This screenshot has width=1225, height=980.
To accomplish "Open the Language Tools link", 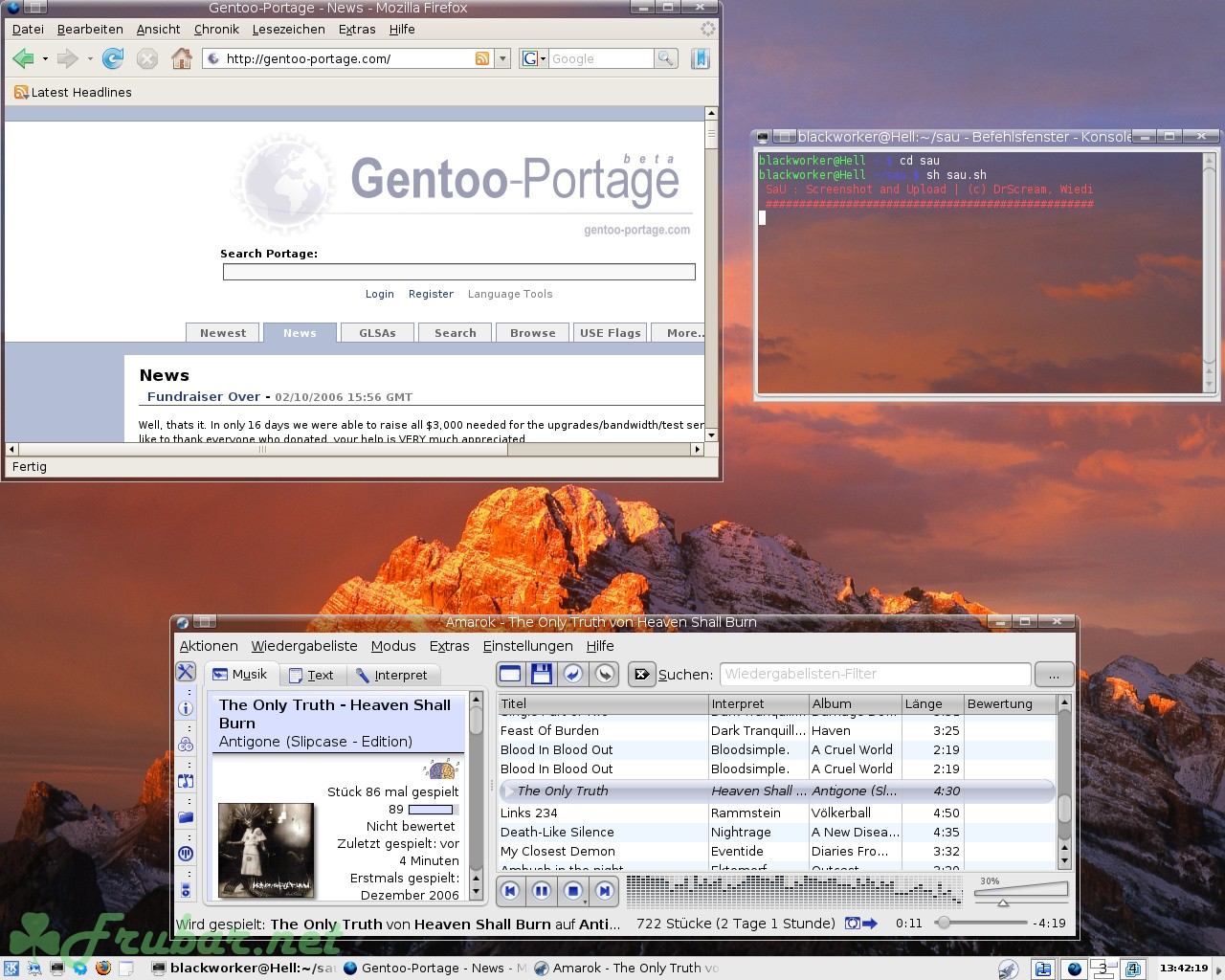I will click(x=510, y=294).
